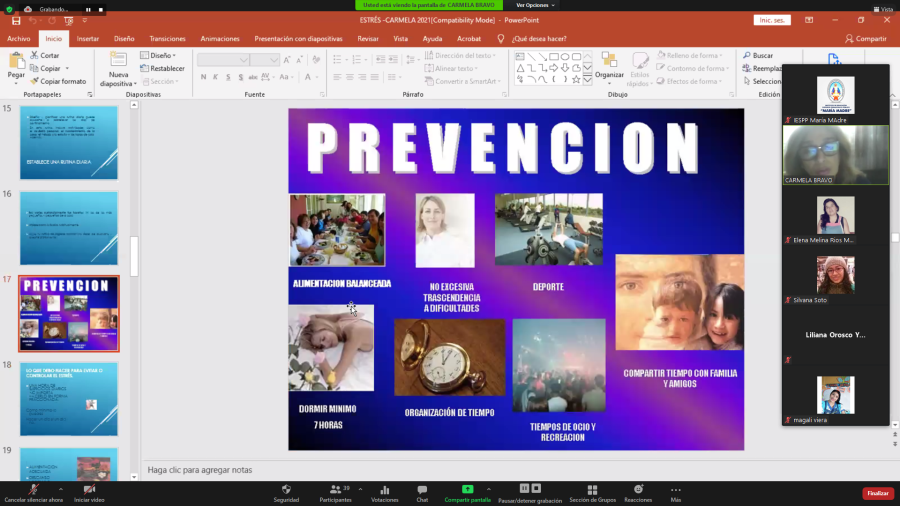This screenshot has height=506, width=900.
Task: Pause or stop the recording
Action: pyautogui.click(x=530, y=490)
